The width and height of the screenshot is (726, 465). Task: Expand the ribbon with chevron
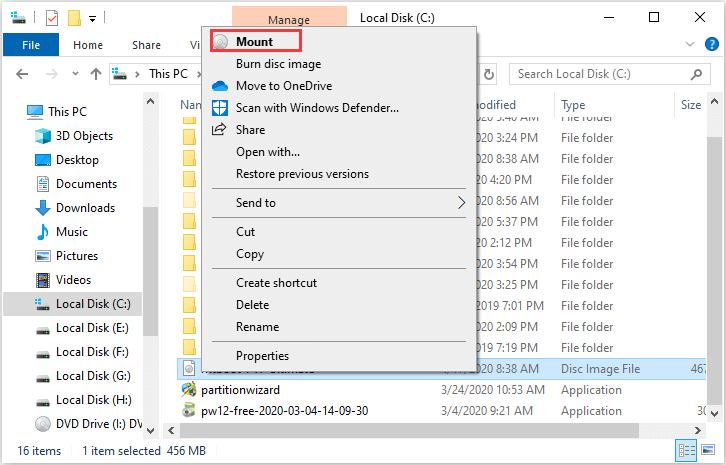(689, 44)
